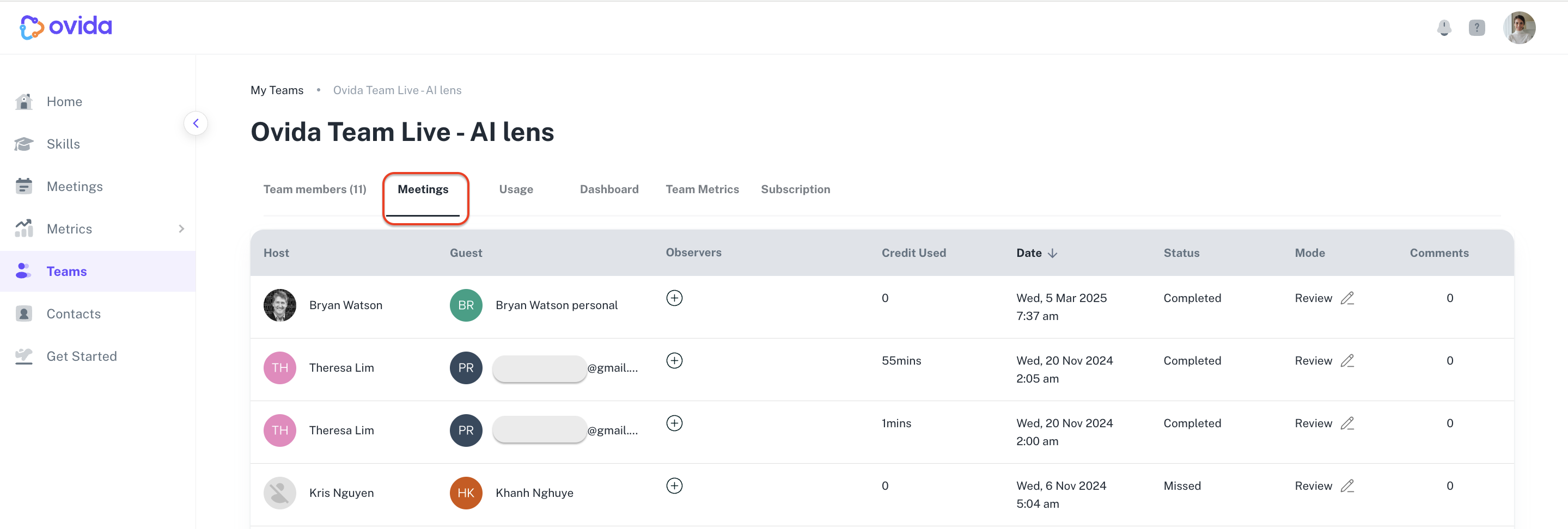Screen dimensions: 1568x529
Task: Open the Team Metrics tab
Action: pos(703,190)
